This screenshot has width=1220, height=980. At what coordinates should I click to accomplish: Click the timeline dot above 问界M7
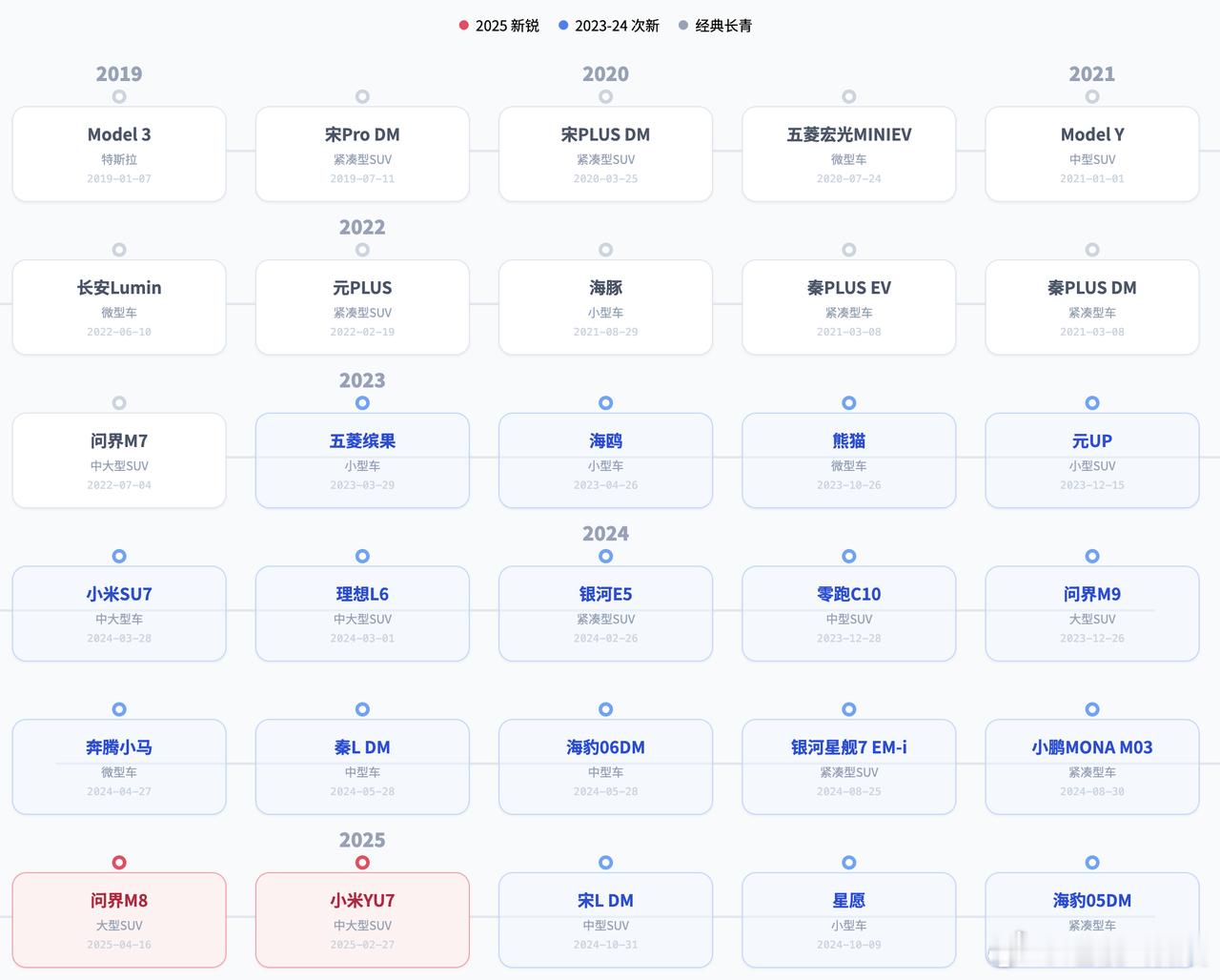(119, 403)
